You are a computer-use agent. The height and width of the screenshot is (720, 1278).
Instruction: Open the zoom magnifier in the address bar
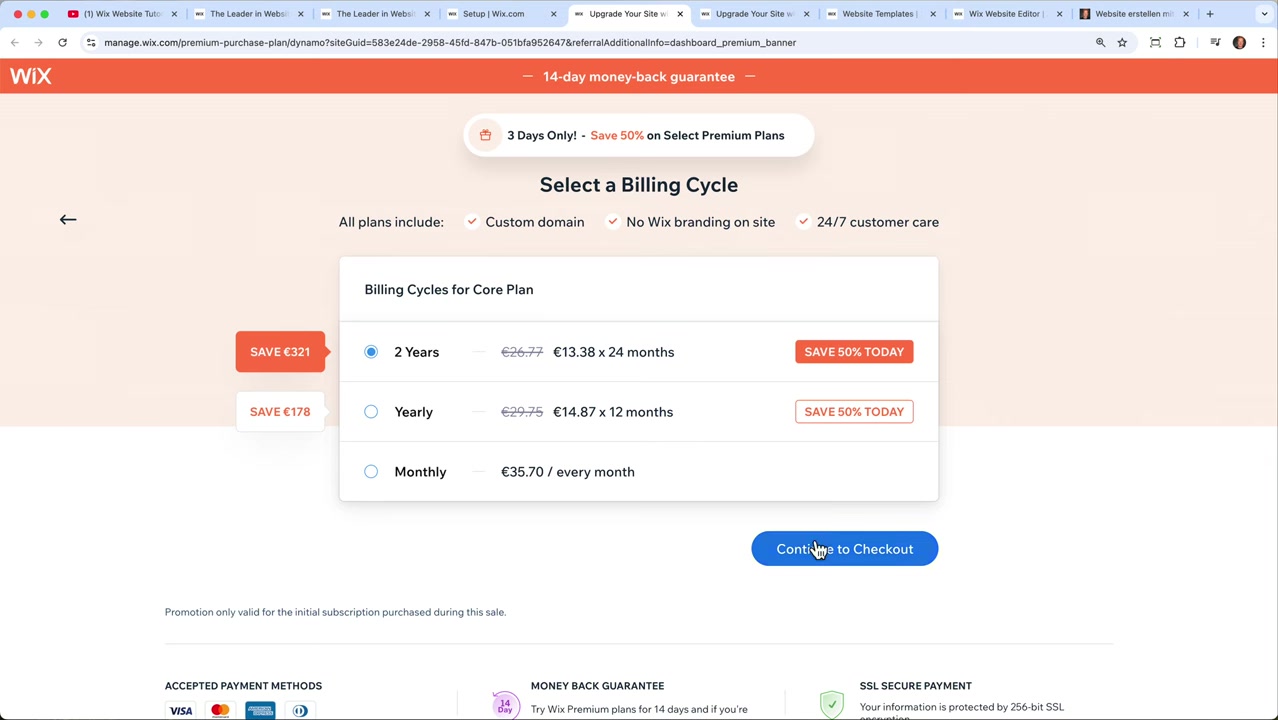coord(1100,42)
